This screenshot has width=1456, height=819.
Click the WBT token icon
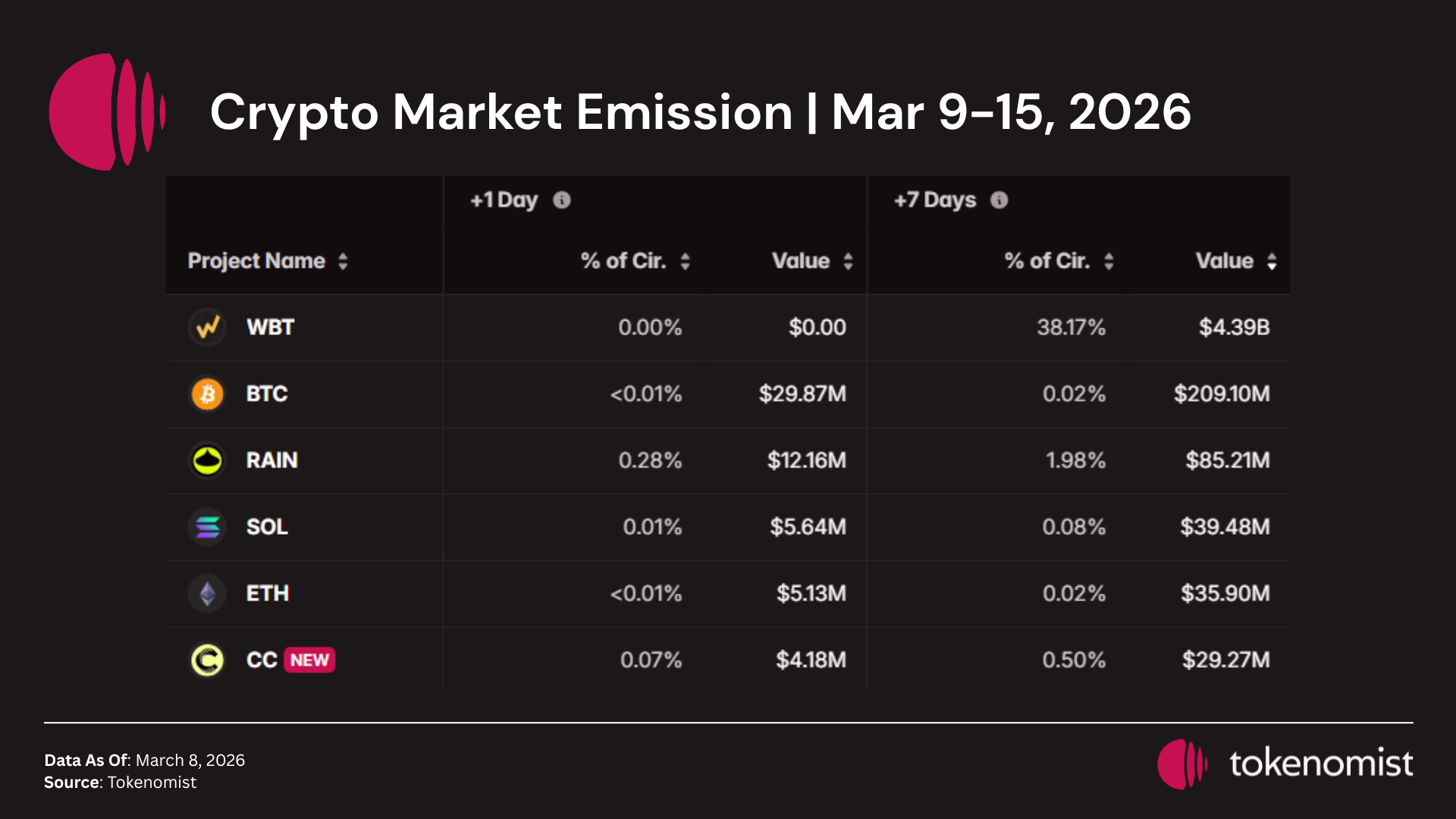(207, 328)
